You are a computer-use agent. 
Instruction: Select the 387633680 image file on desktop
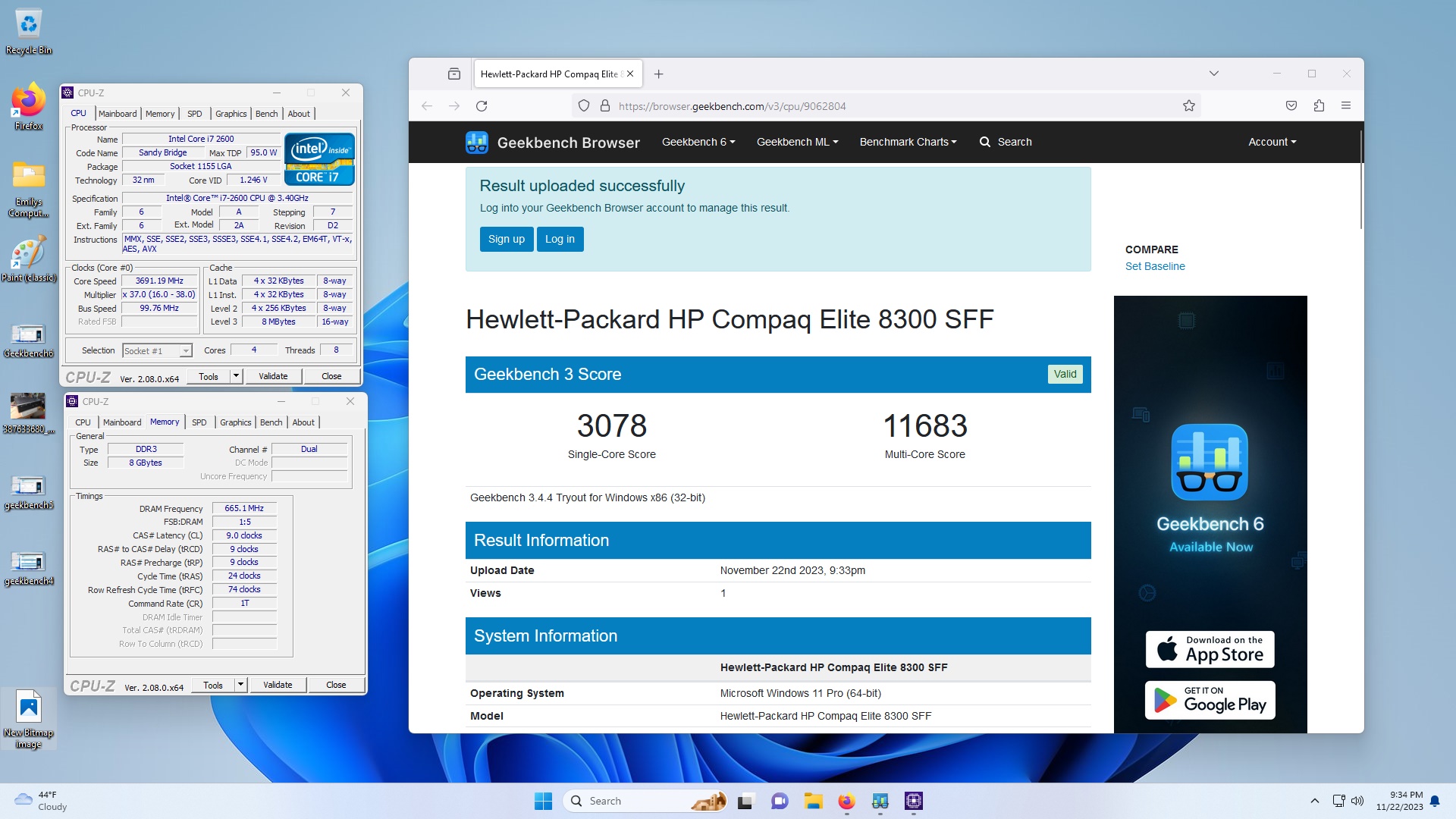(28, 413)
